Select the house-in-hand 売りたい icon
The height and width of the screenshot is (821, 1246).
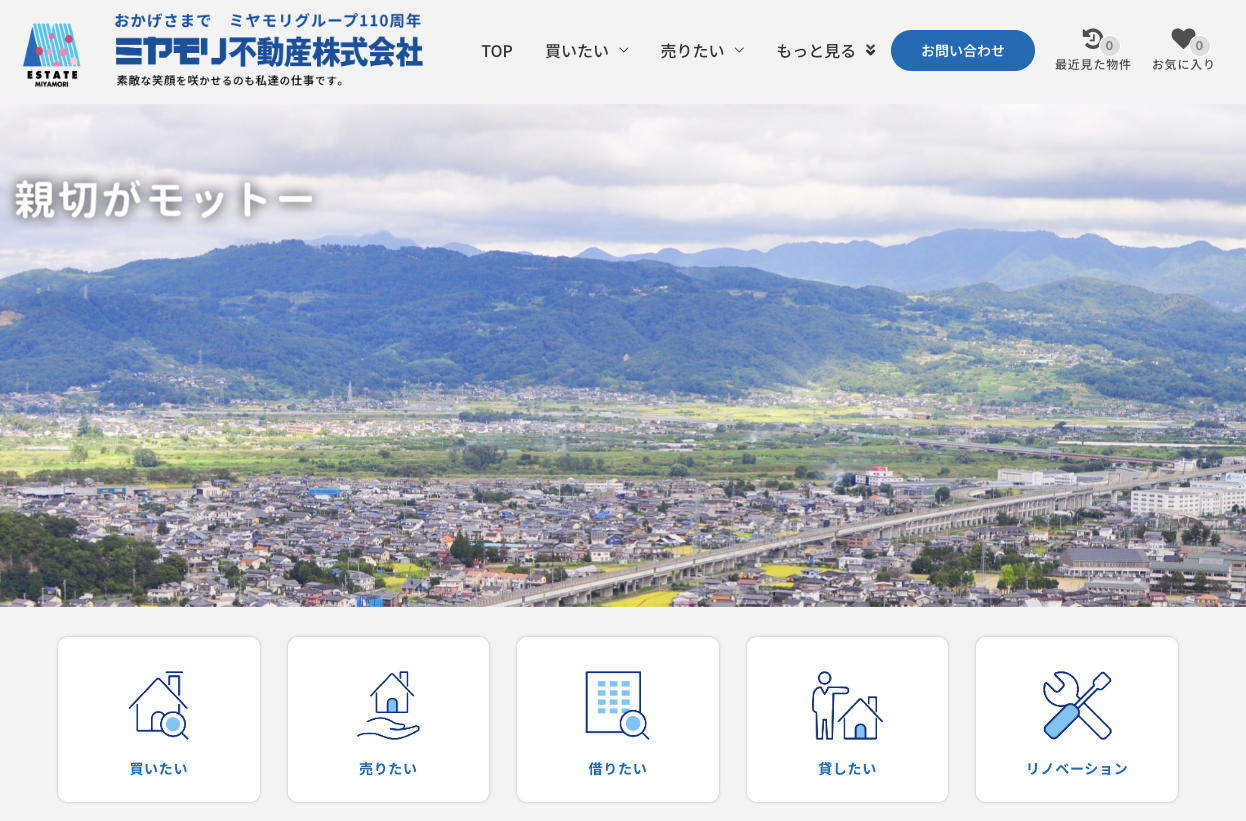tap(388, 705)
